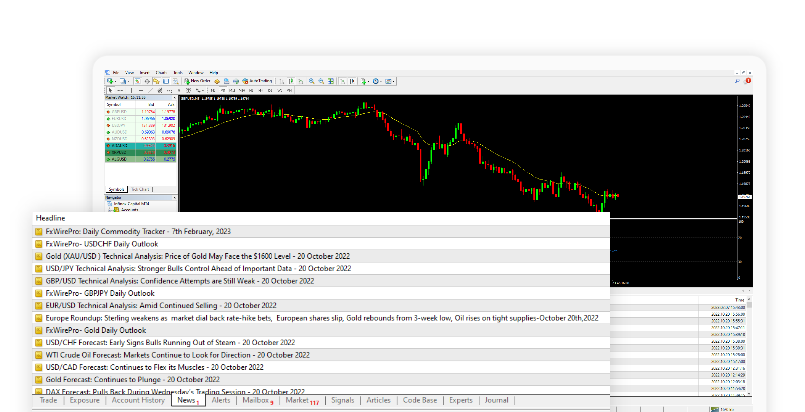Switch to the Mailbox tab
The height and width of the screenshot is (412, 805).
coord(256,401)
